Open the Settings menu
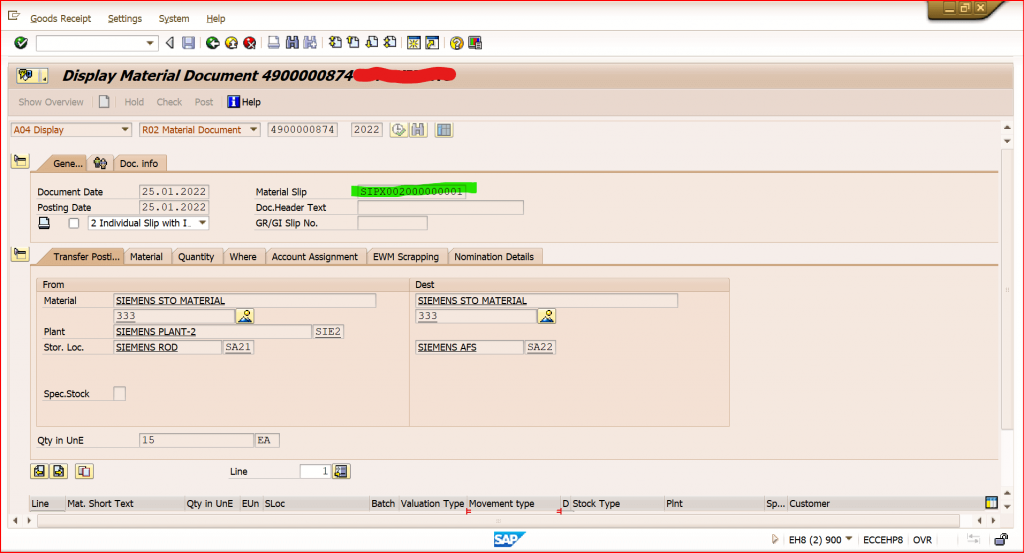The height and width of the screenshot is (553, 1024). pos(125,18)
